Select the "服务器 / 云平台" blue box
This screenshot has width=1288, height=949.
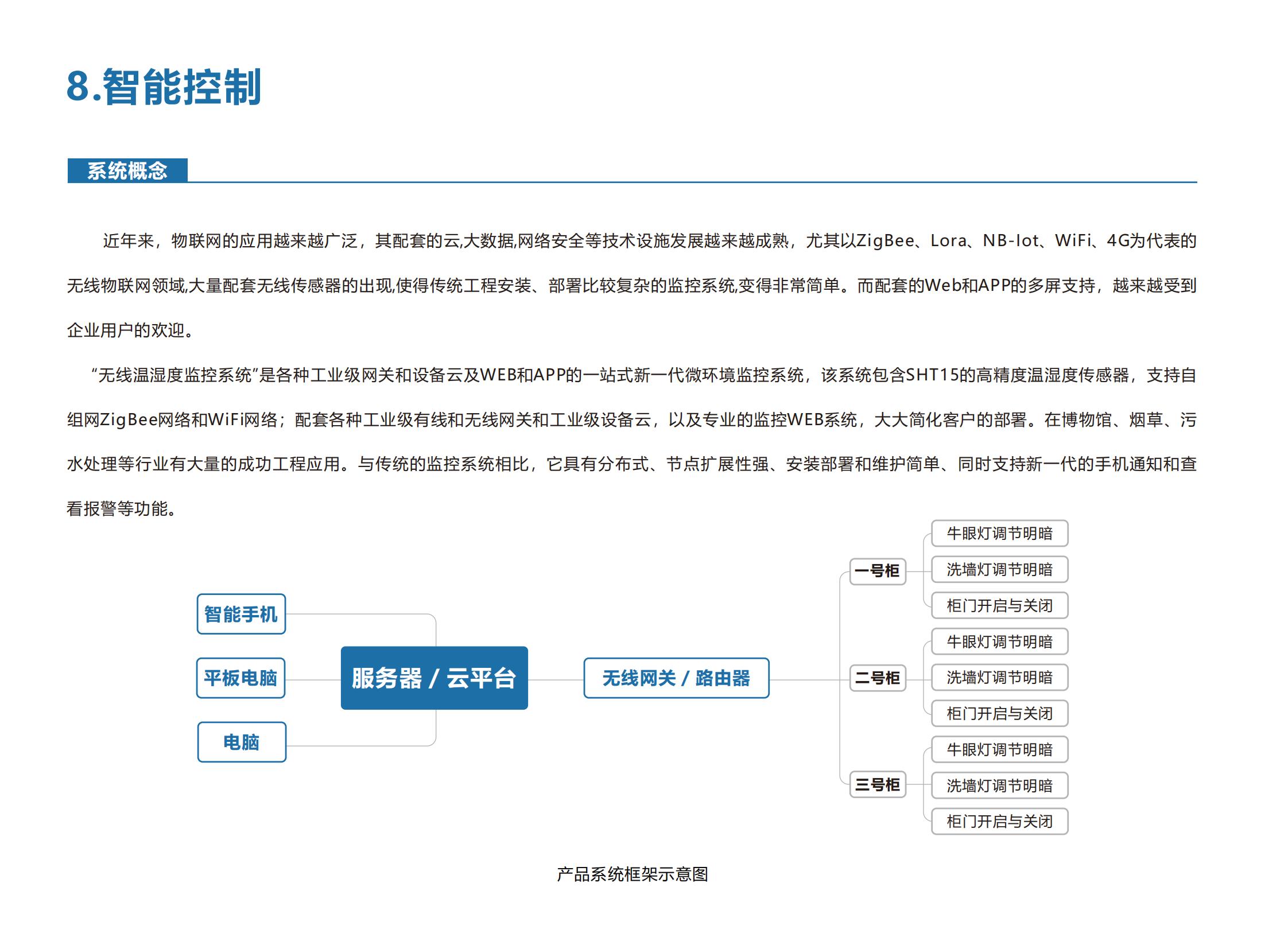tap(434, 678)
